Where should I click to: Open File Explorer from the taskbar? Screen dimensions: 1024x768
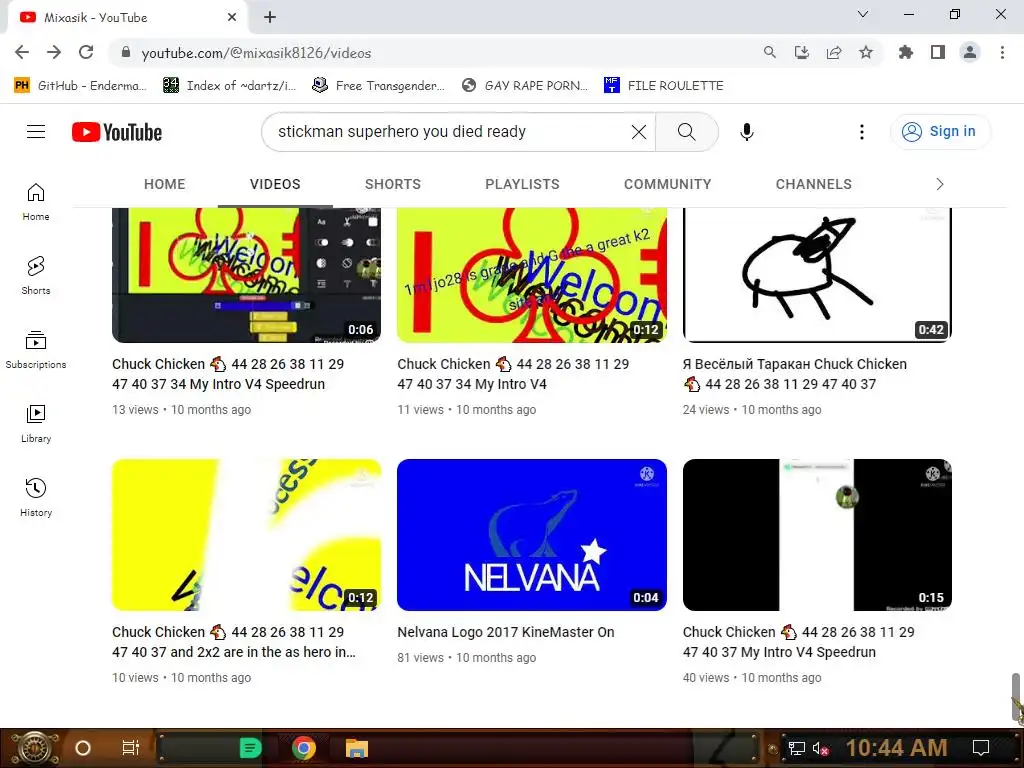click(357, 748)
